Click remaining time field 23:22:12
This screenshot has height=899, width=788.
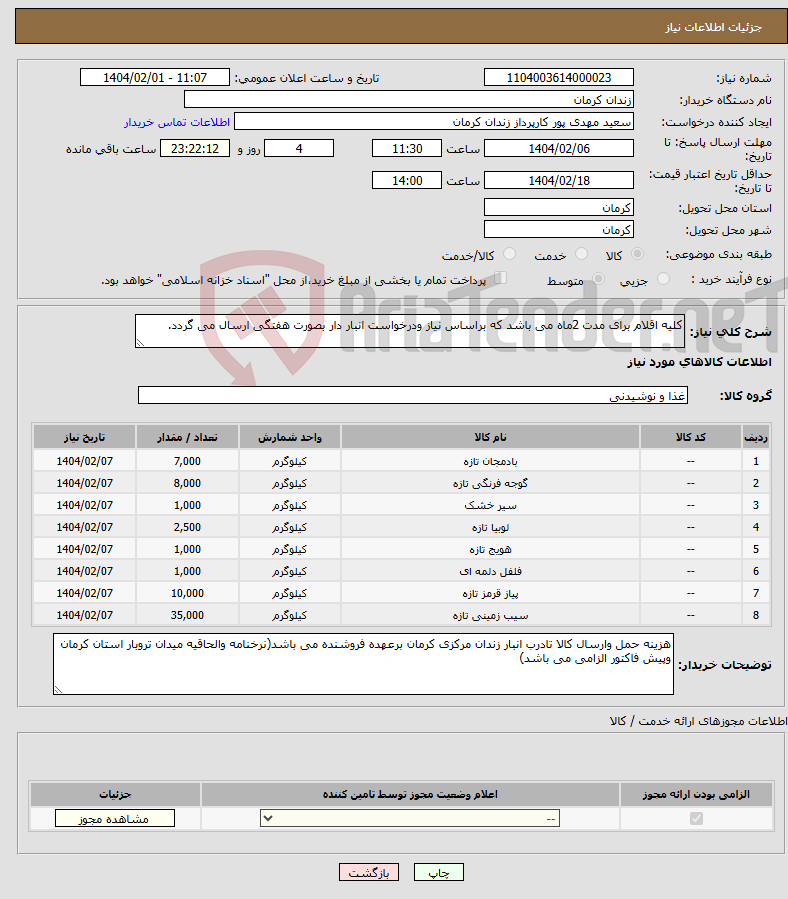point(195,148)
